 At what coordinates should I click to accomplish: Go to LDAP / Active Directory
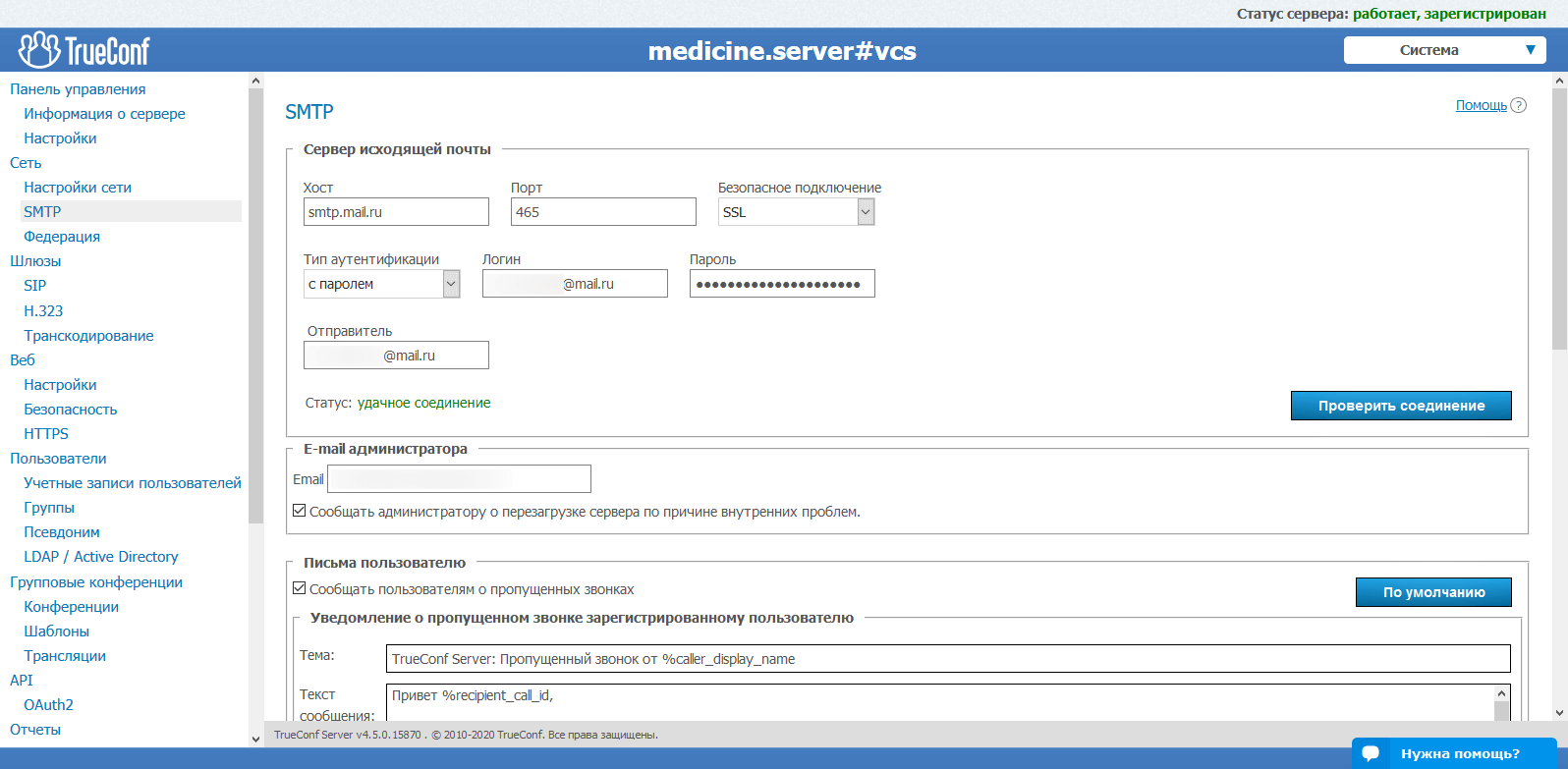click(x=101, y=557)
